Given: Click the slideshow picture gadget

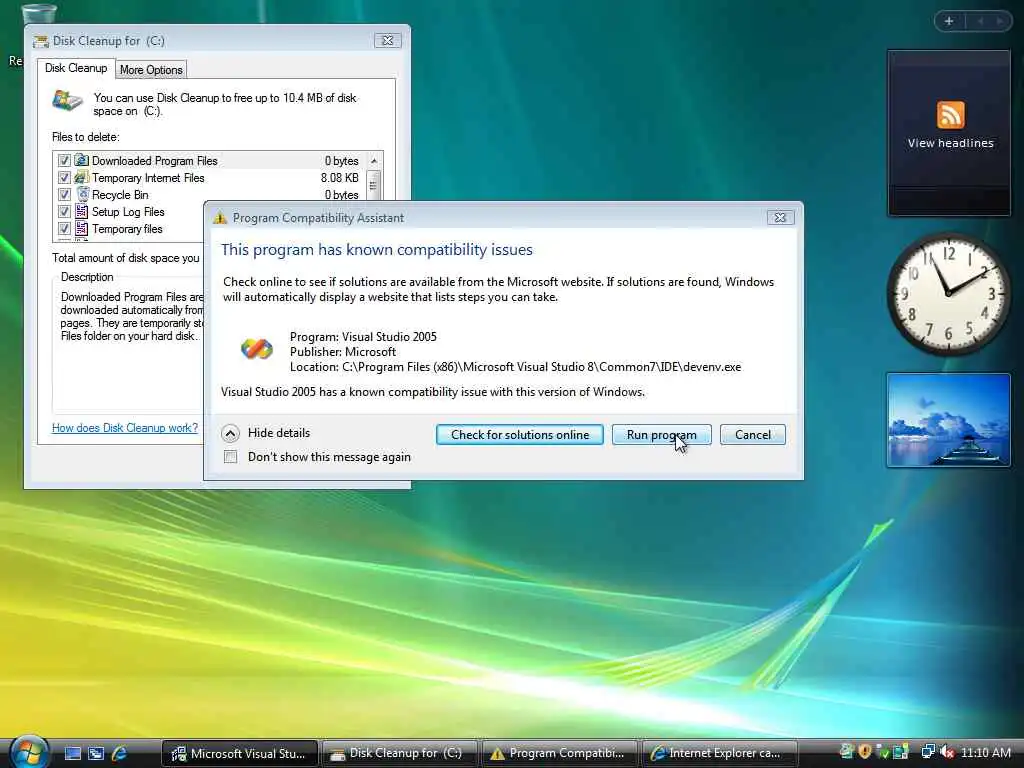Looking at the screenshot, I should pos(948,420).
